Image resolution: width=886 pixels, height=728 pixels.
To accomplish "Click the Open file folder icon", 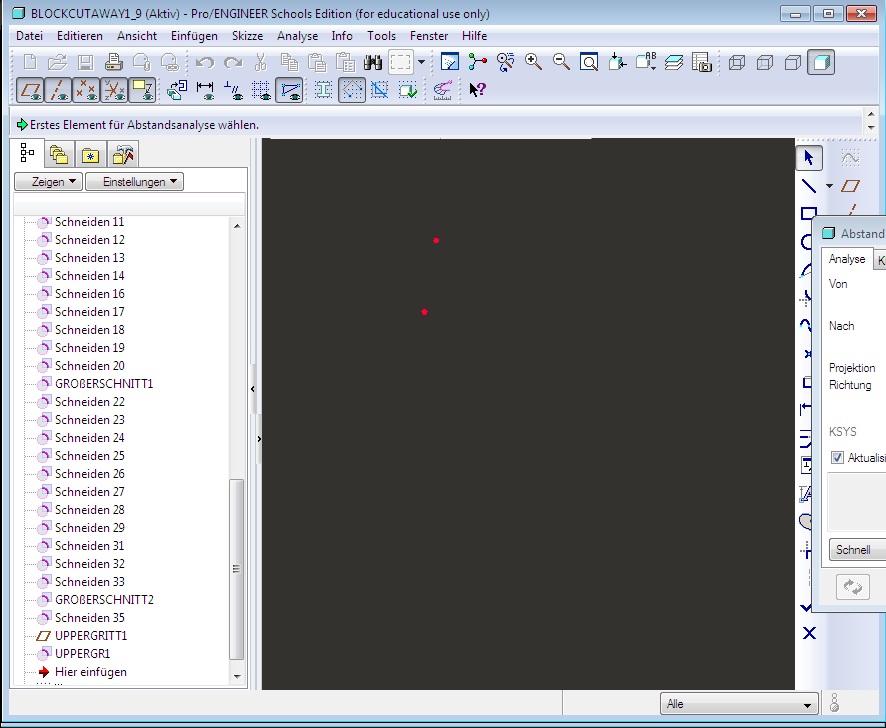I will [x=57, y=62].
